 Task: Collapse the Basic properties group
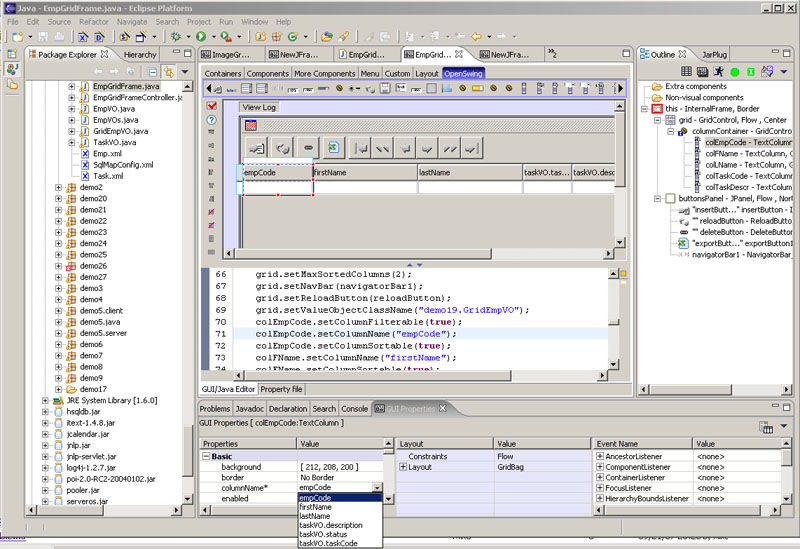(205, 456)
